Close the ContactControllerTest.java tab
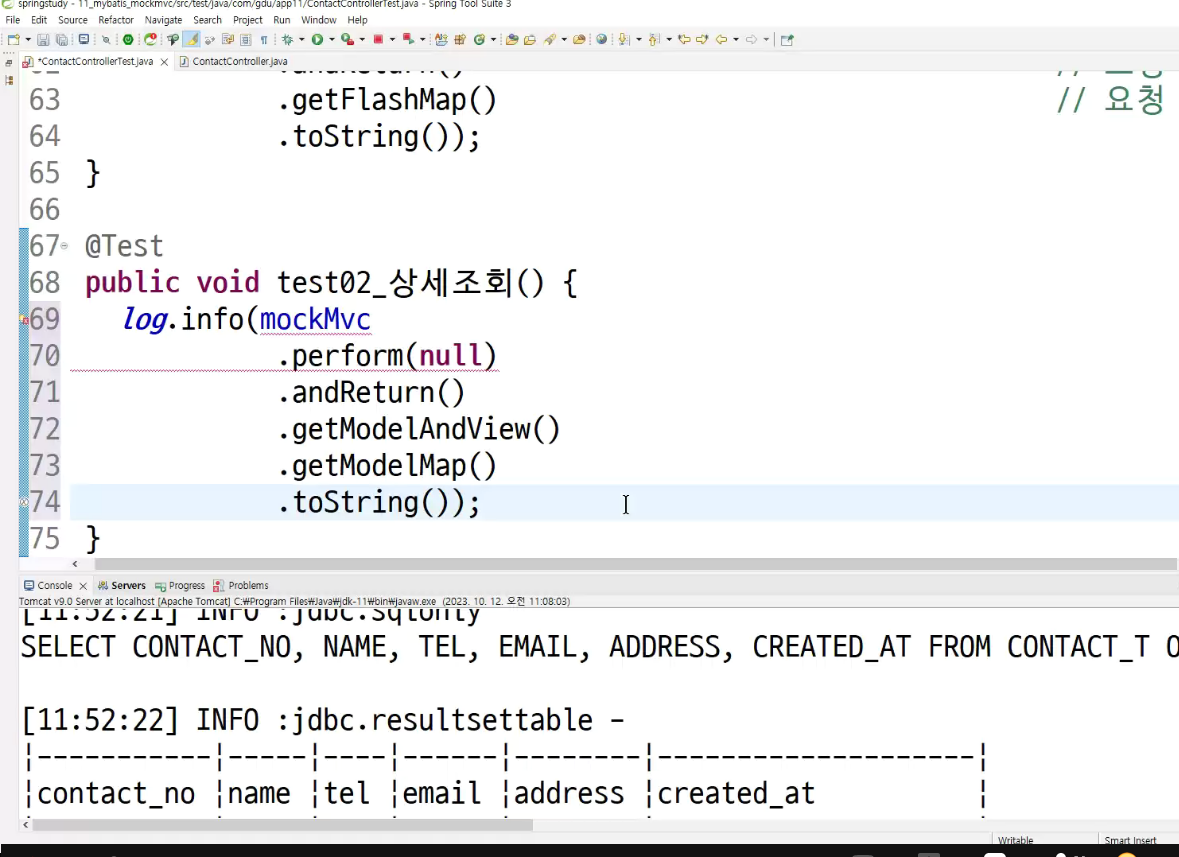Viewport: 1179px width, 857px height. tap(164, 62)
